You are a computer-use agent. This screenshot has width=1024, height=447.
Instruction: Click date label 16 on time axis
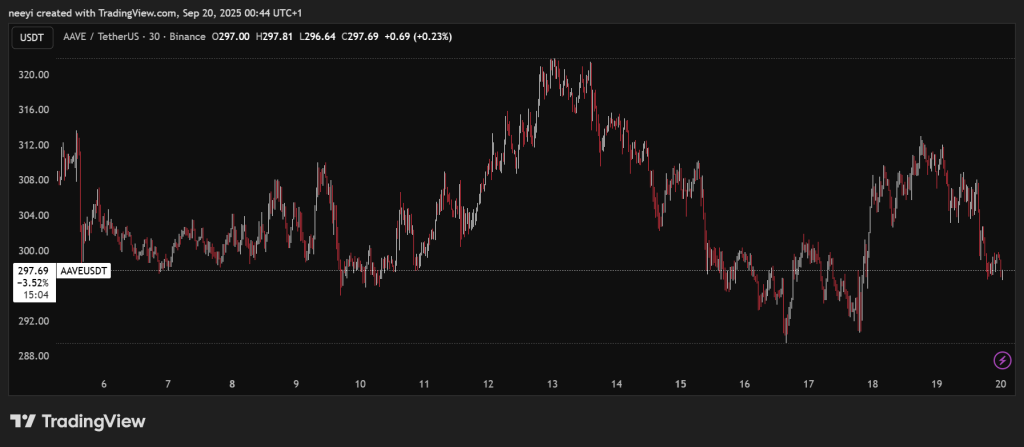tap(744, 385)
